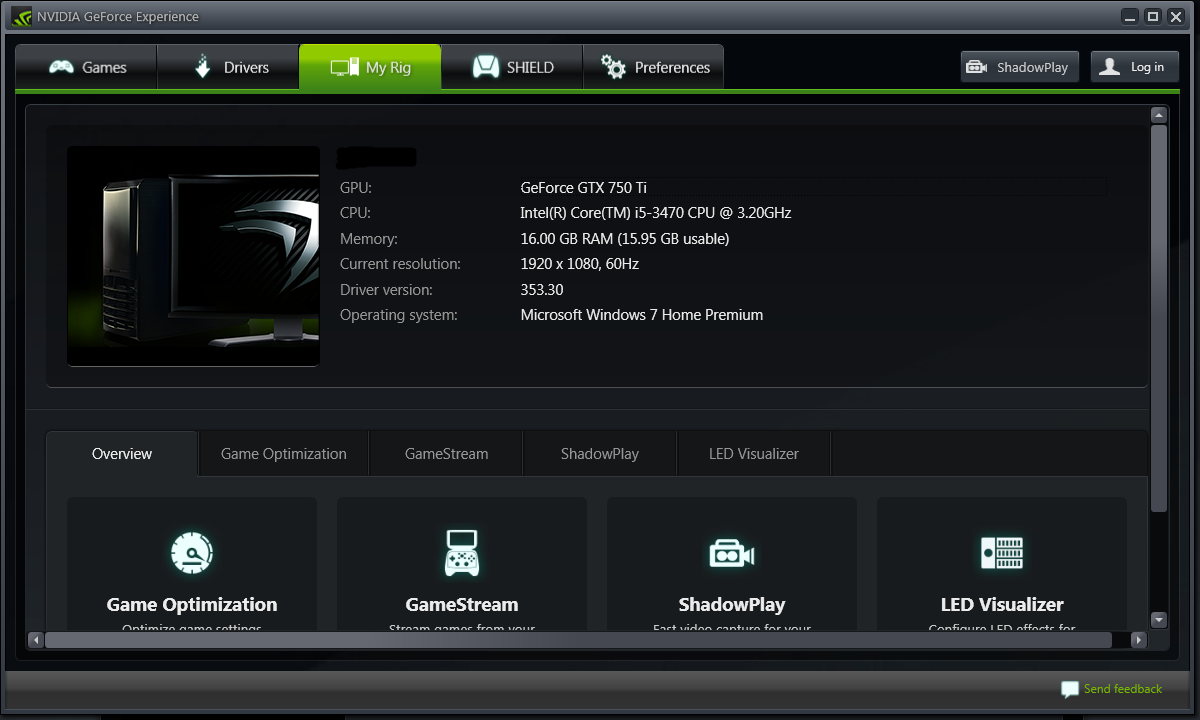Click the Send feedback speech bubble icon
This screenshot has width=1200, height=720.
1070,690
